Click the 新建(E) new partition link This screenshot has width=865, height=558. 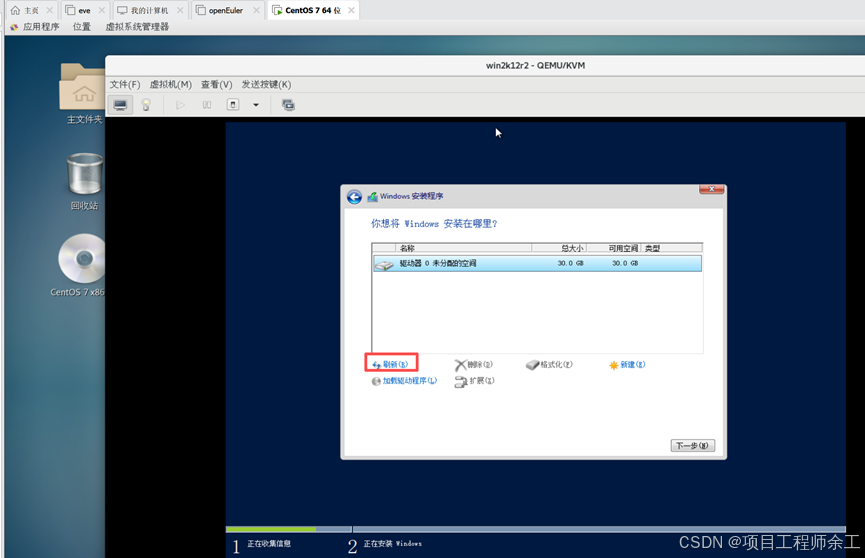coord(627,365)
